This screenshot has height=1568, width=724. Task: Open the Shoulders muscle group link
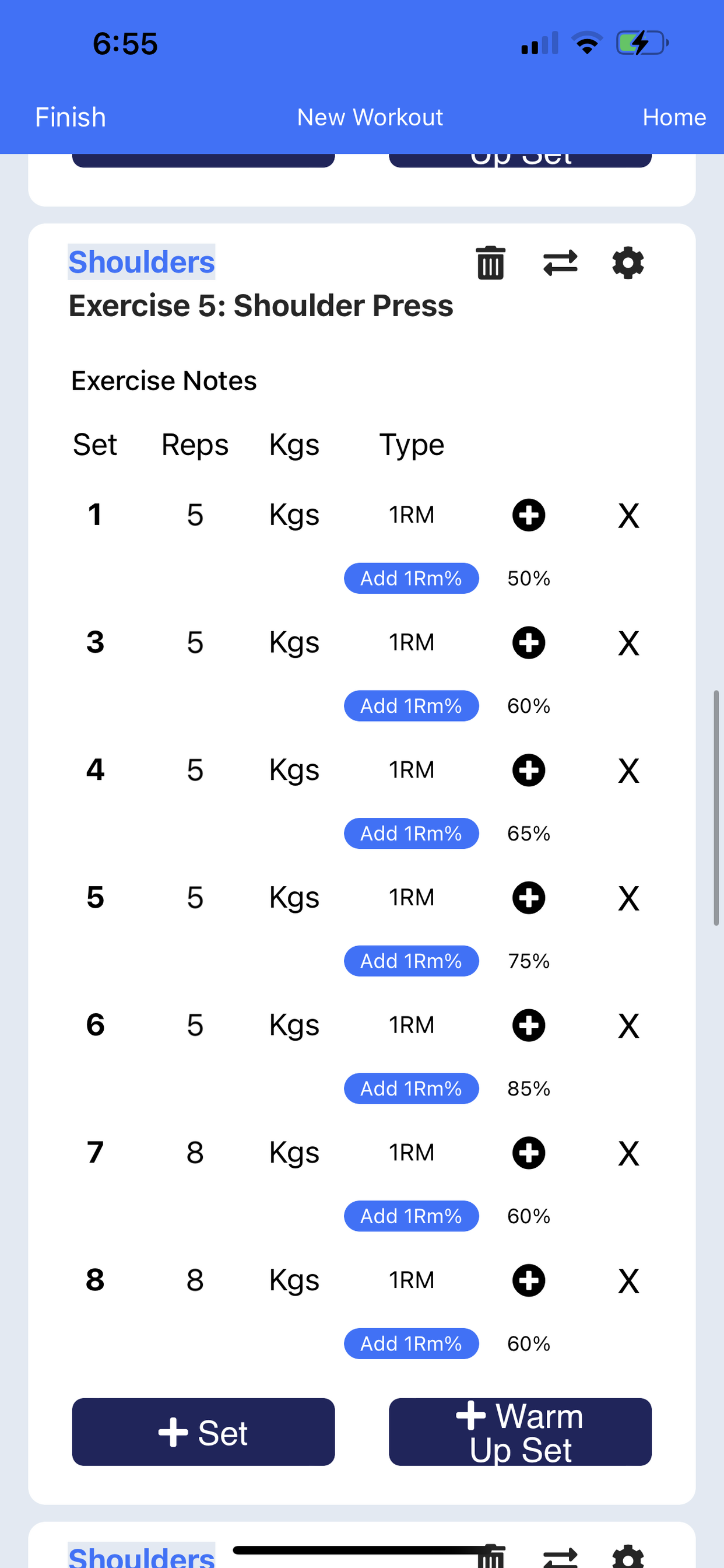click(x=141, y=262)
